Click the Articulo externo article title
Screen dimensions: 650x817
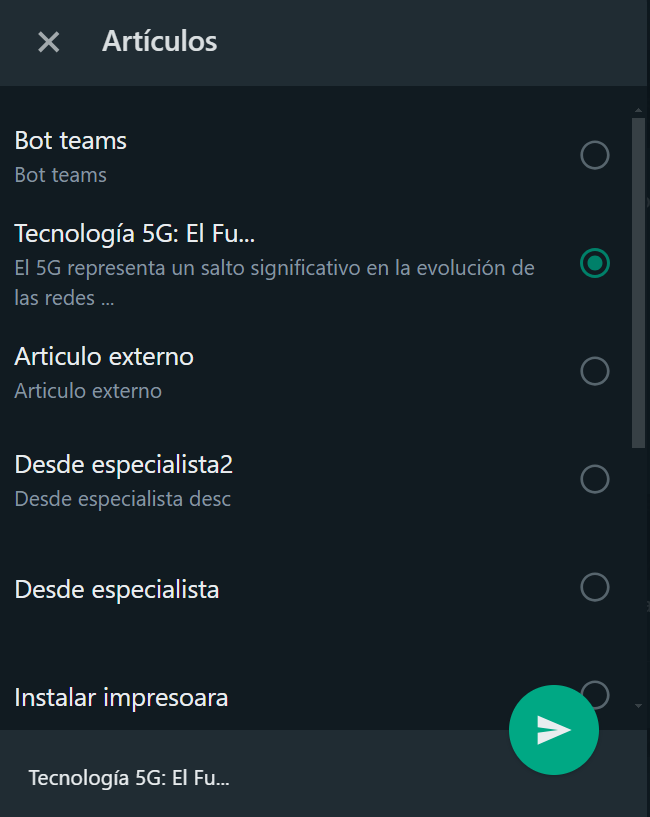tap(104, 357)
